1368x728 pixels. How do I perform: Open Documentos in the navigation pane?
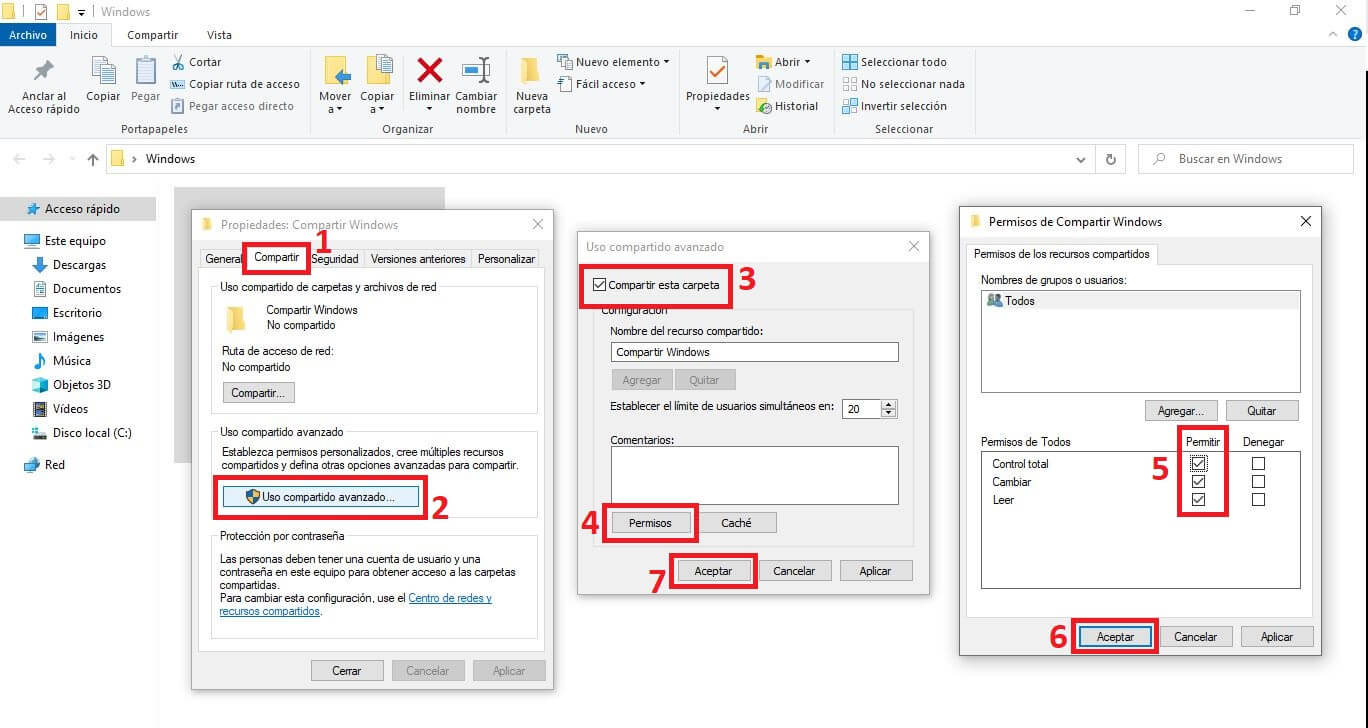(x=76, y=289)
